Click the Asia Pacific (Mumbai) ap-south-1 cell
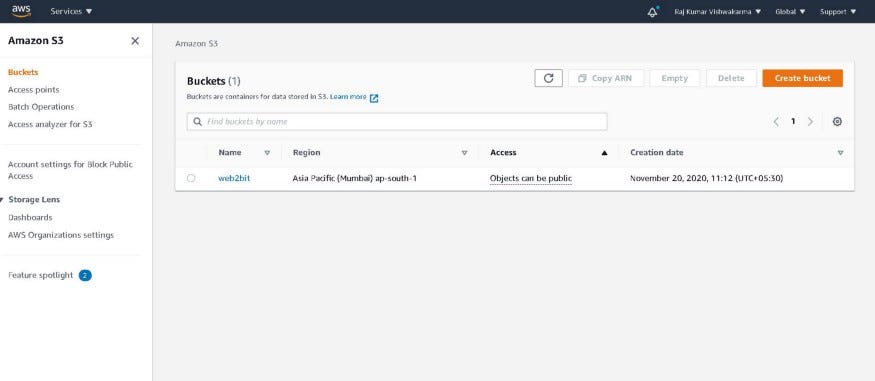The height and width of the screenshot is (381, 875). pyautogui.click(x=354, y=179)
